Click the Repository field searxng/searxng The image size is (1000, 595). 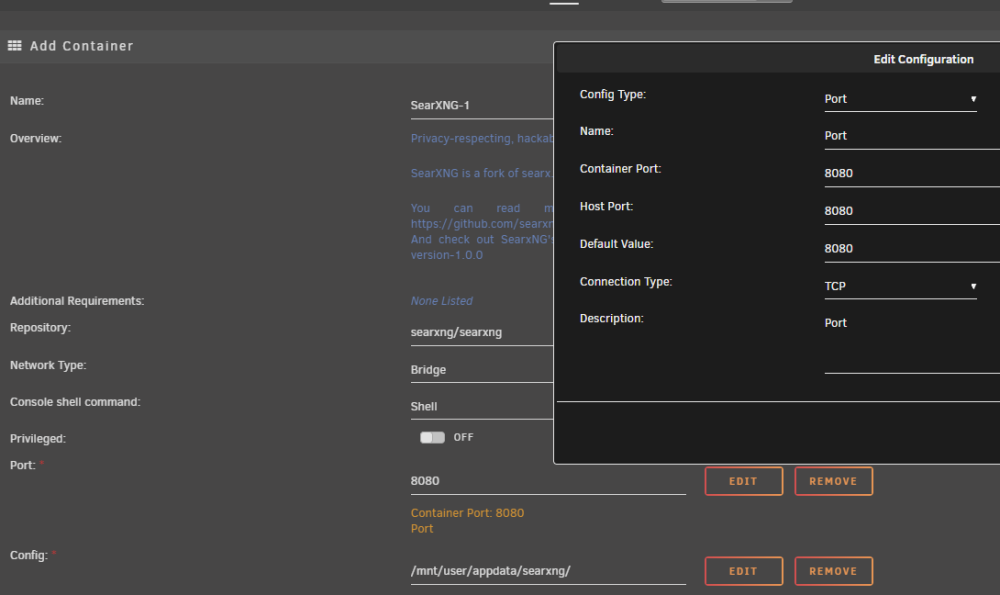tap(482, 332)
